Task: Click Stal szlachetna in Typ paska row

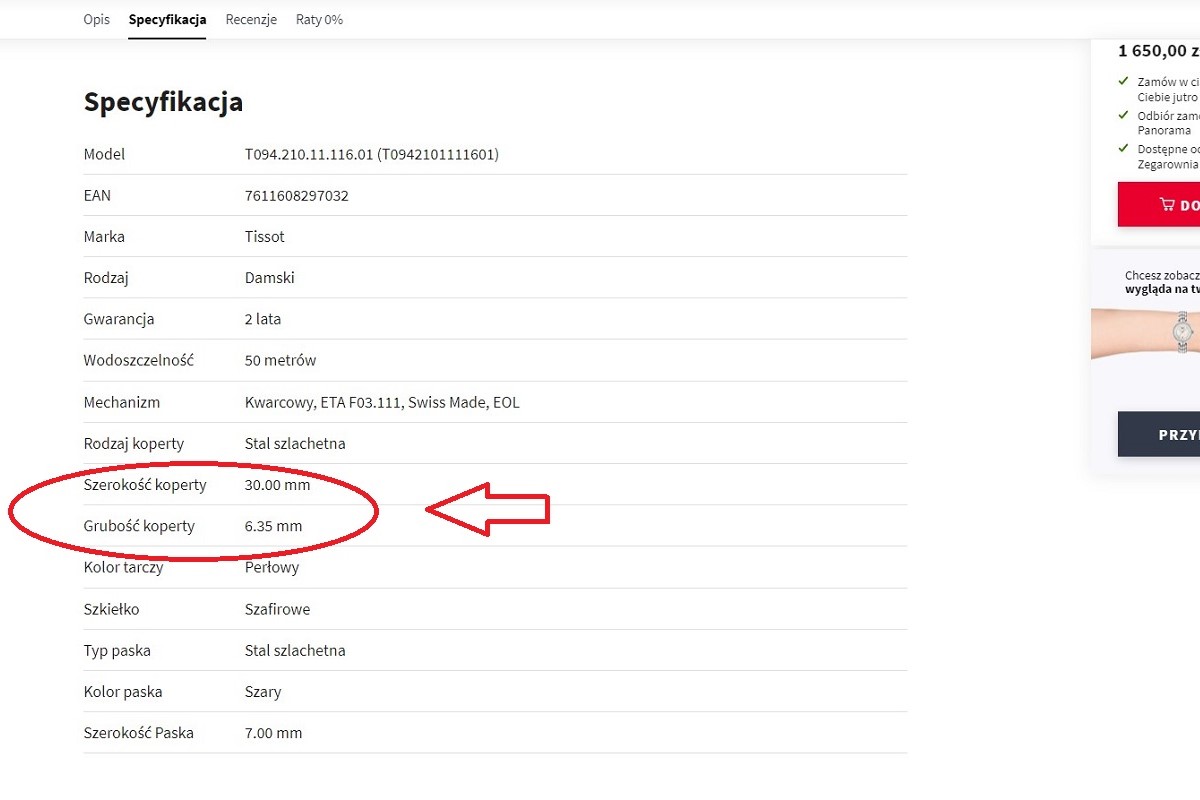Action: (295, 650)
